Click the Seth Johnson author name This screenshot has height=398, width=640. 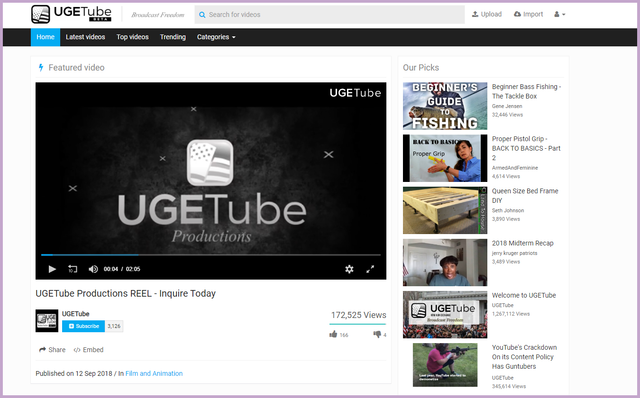click(508, 211)
